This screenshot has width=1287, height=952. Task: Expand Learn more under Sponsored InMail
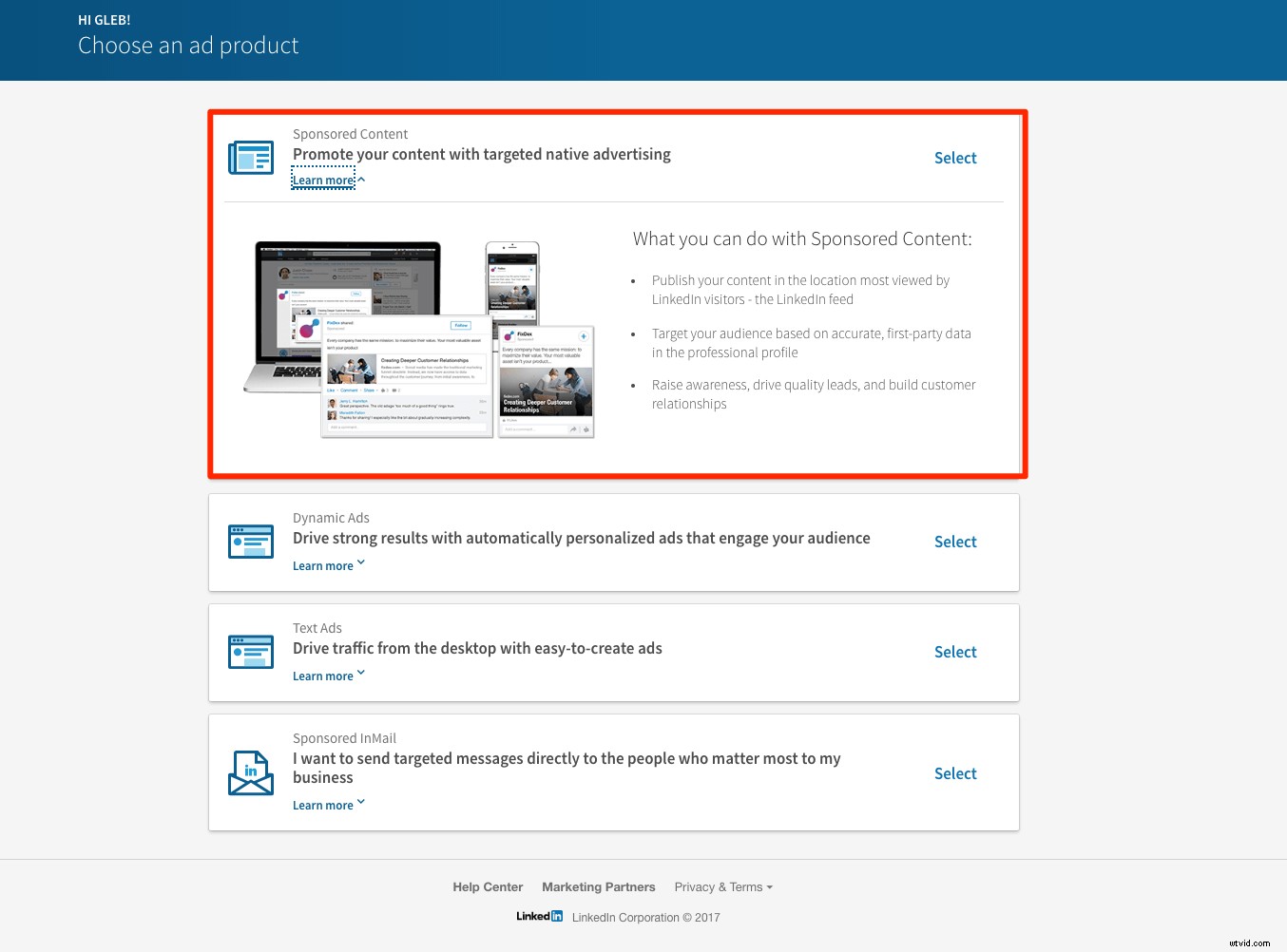[324, 805]
